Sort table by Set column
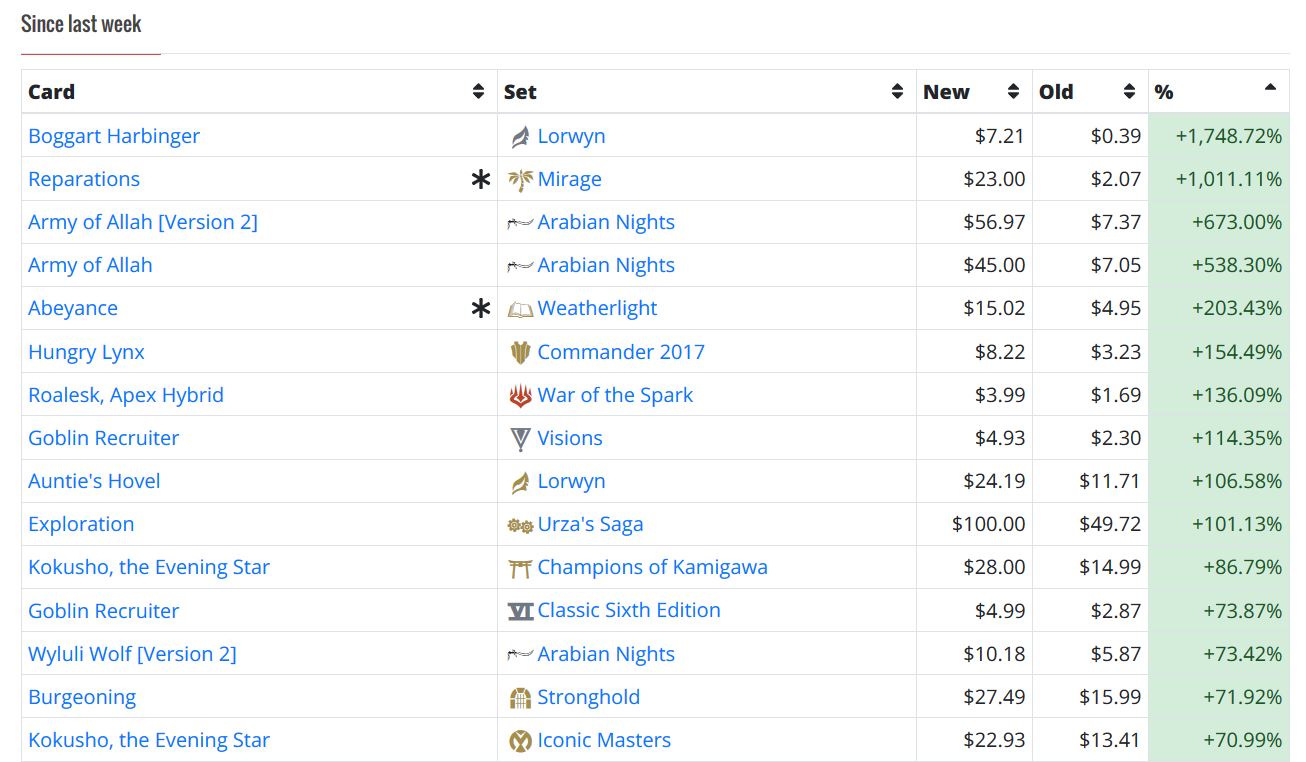Viewport: 1306px width, 762px height. pos(897,92)
